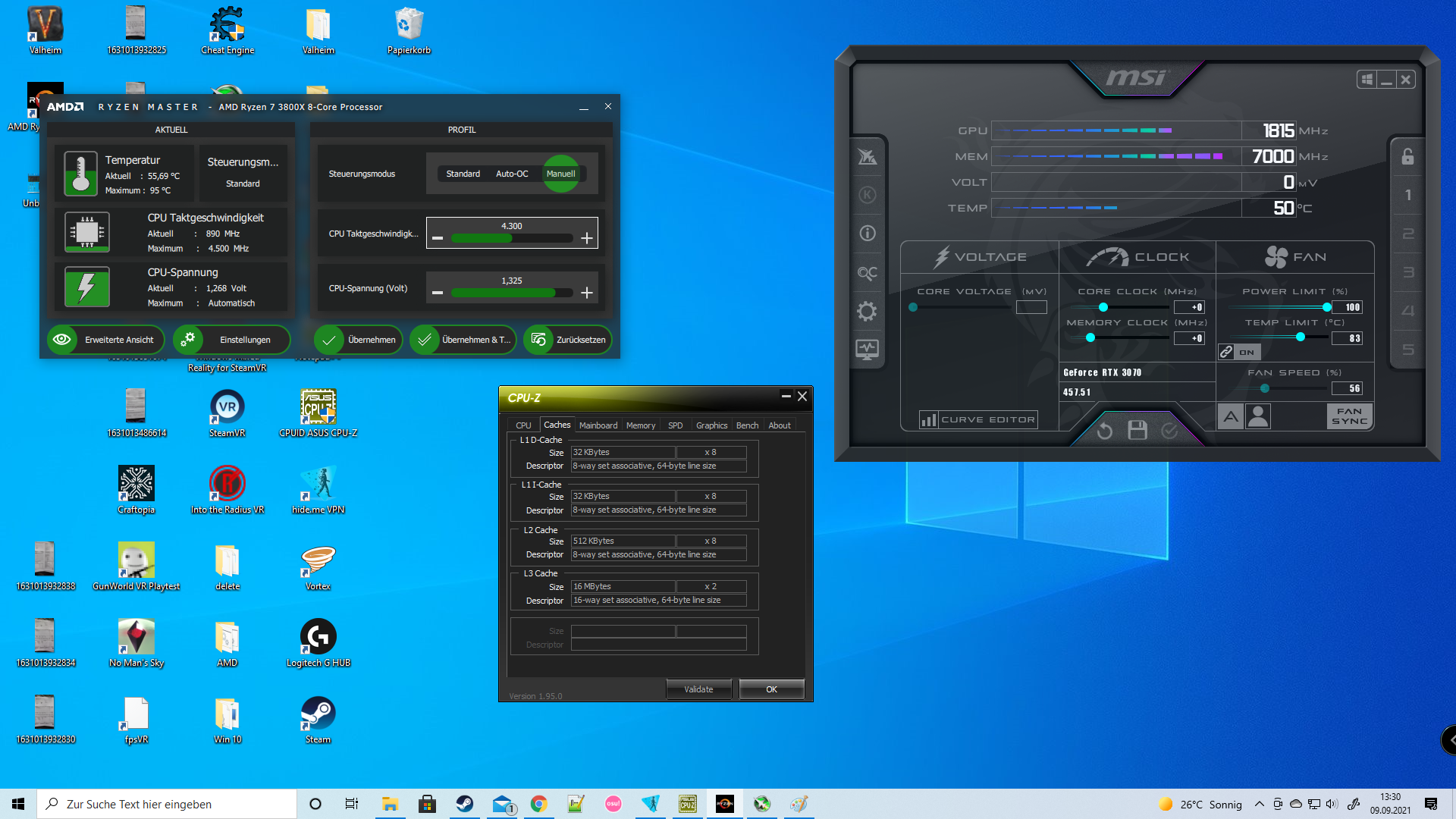1456x819 pixels.
Task: Click the Curve Editor button
Action: 977,419
